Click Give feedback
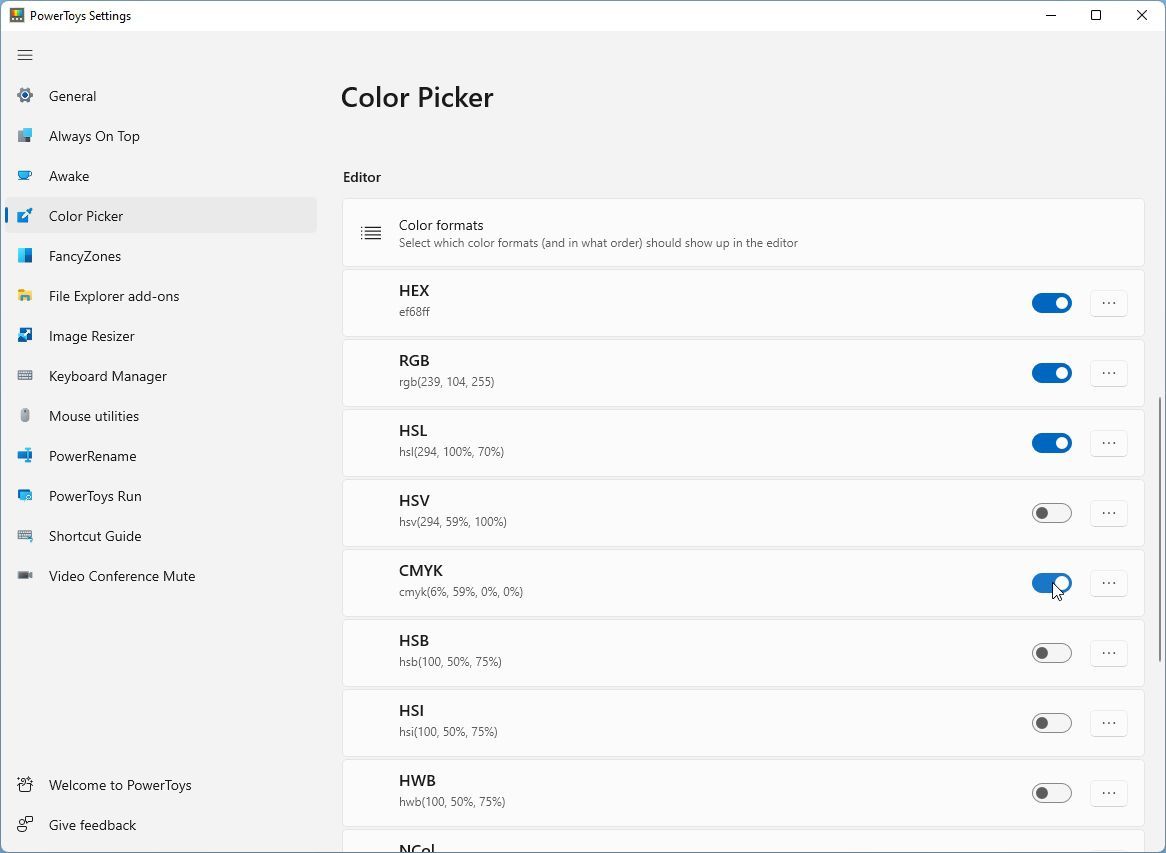The height and width of the screenshot is (853, 1166). [x=92, y=824]
